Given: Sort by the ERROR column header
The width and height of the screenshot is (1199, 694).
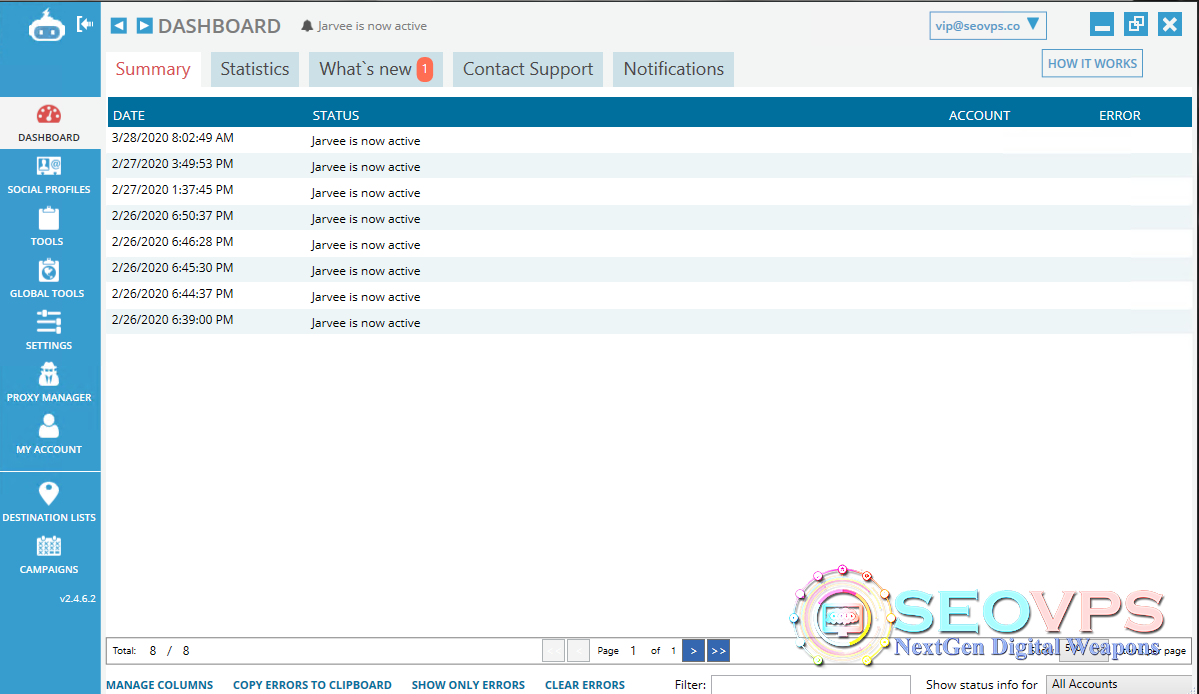Looking at the screenshot, I should (1119, 115).
